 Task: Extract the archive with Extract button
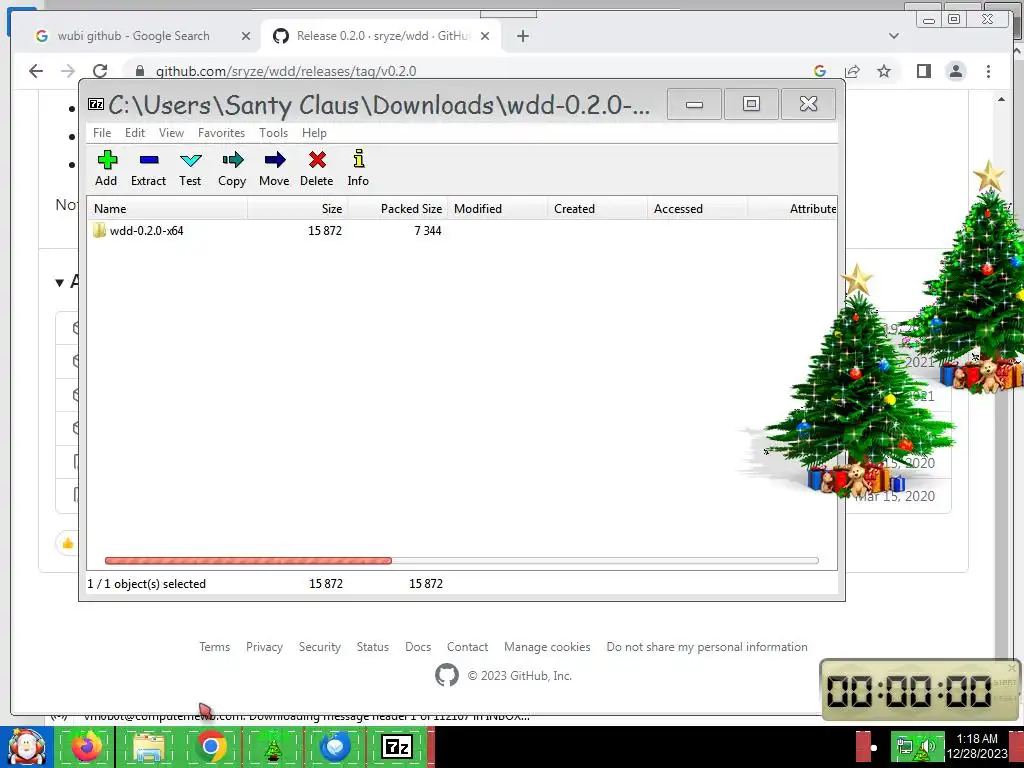tap(148, 168)
